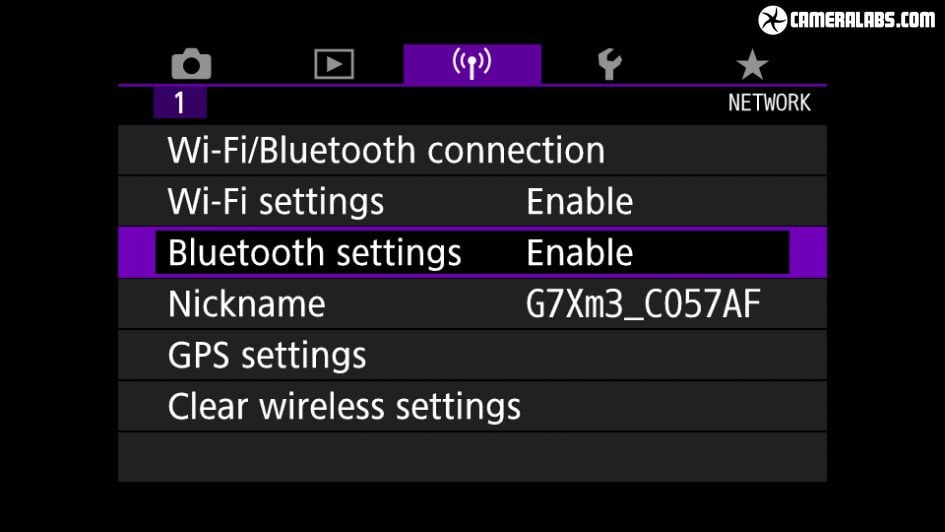Choose Clear wireless settings
945x532 pixels.
[344, 406]
